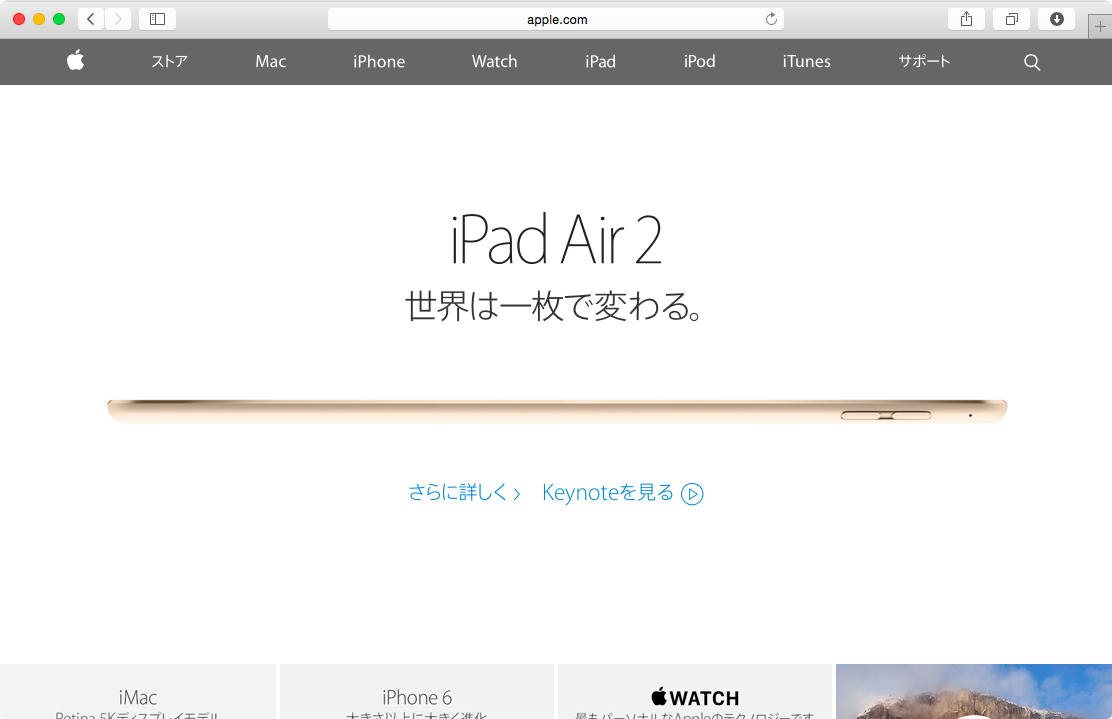The width and height of the screenshot is (1112, 719).
Task: Play the Keynote video circle icon
Action: click(x=692, y=494)
